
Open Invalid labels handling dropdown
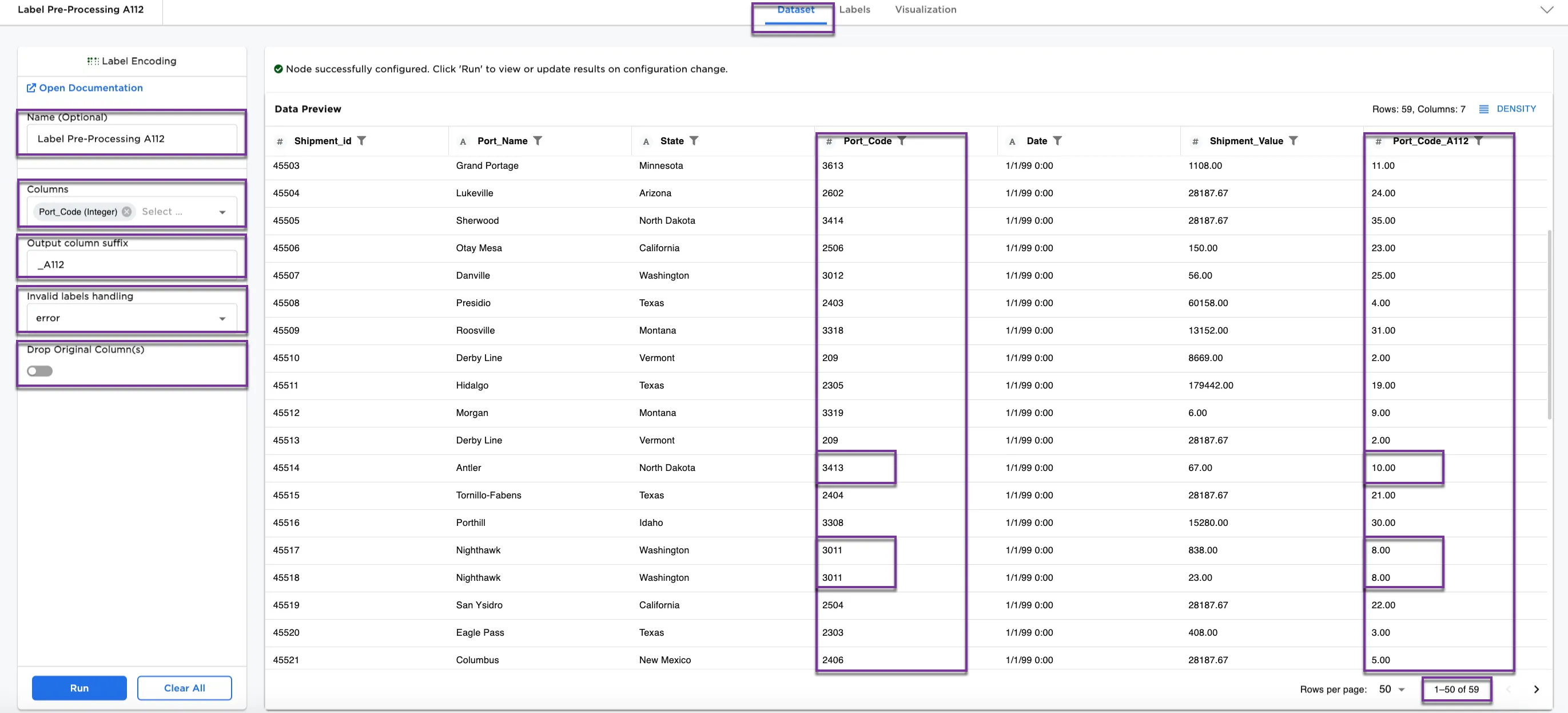coord(222,318)
